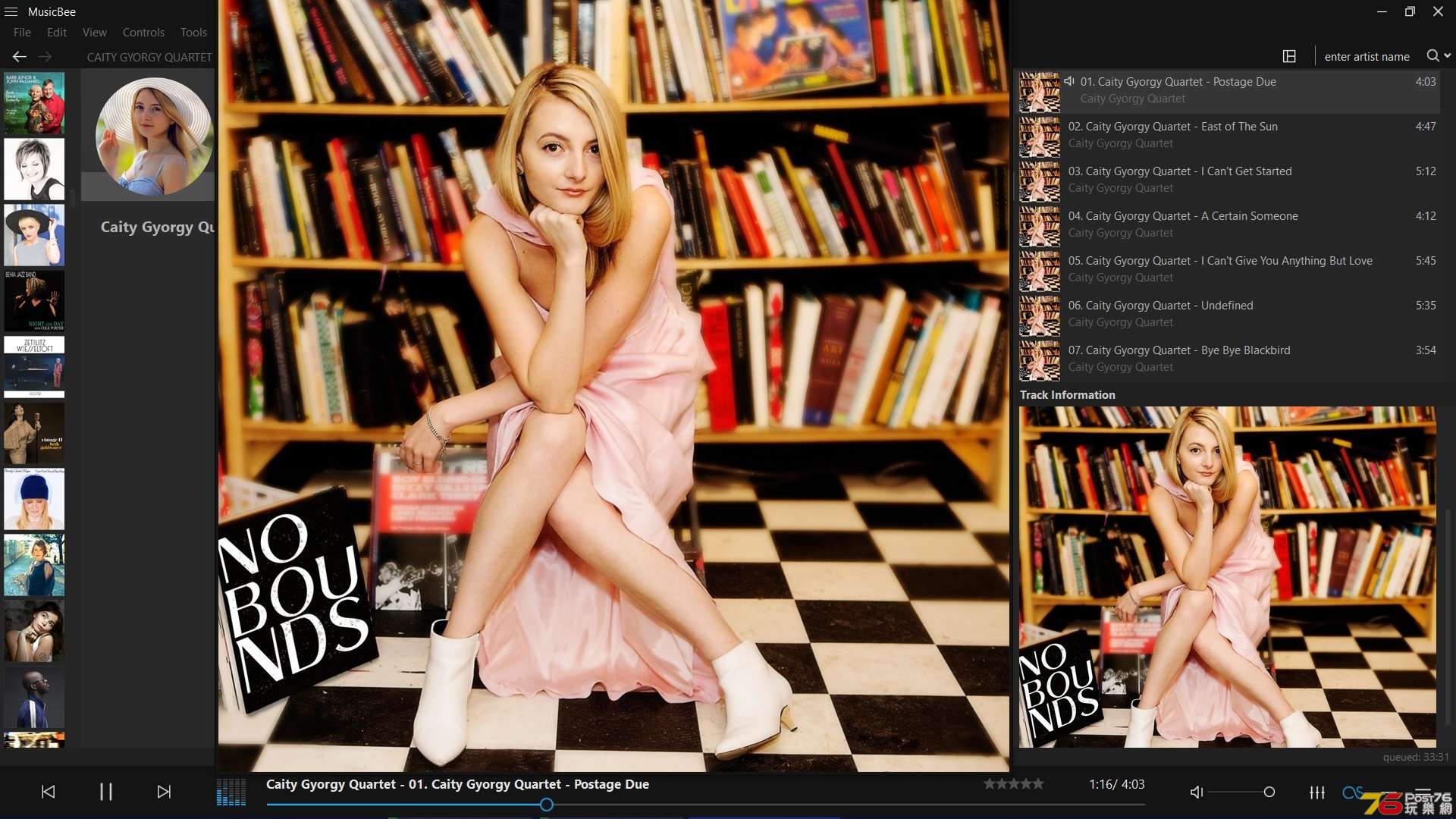Click the 1:16/ 4:03 time display
This screenshot has width=1456, height=819.
(x=1117, y=784)
